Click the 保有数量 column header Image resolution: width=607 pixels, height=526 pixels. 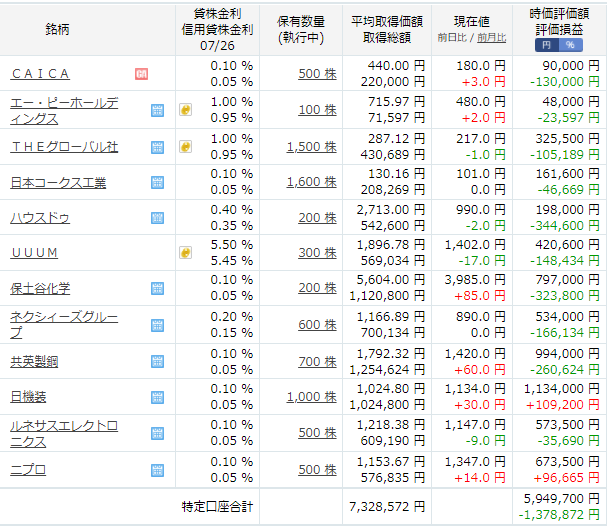(x=301, y=22)
